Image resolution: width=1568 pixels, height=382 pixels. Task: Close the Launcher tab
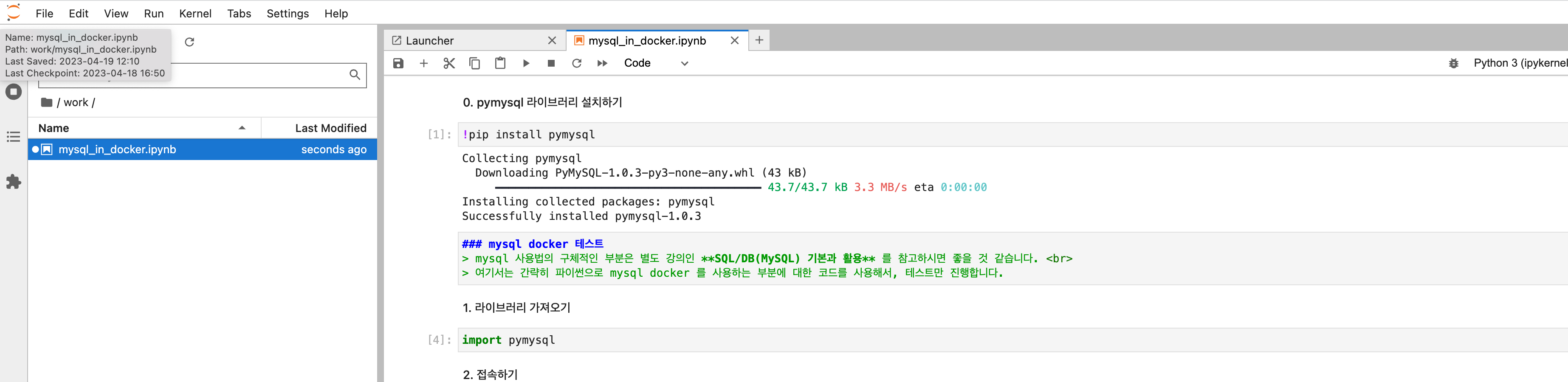pyautogui.click(x=552, y=40)
